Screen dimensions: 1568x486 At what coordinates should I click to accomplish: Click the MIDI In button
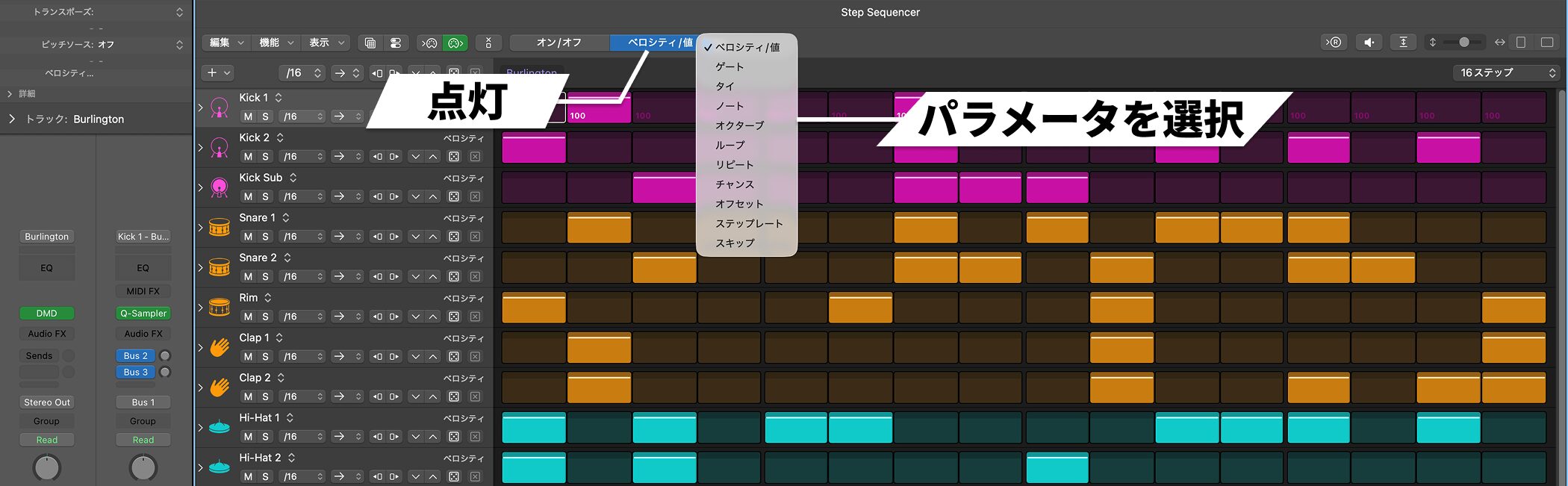429,43
